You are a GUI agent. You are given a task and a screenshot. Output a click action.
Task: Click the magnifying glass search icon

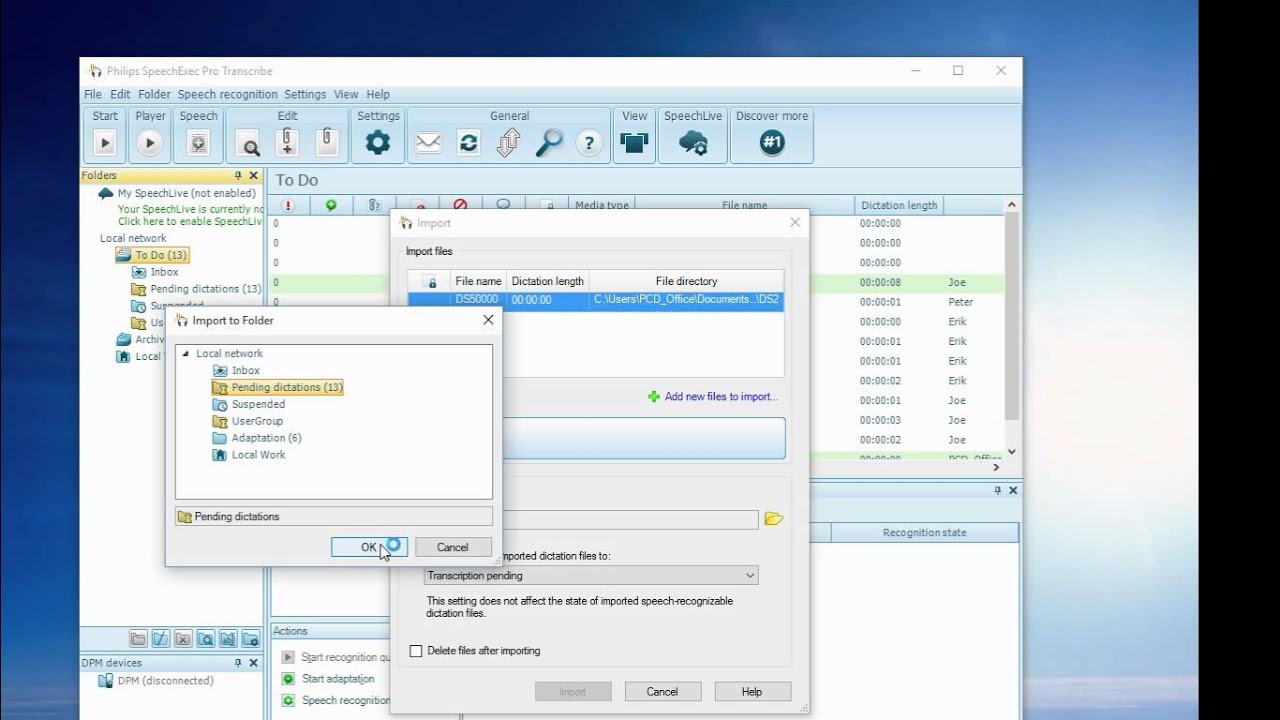(549, 143)
